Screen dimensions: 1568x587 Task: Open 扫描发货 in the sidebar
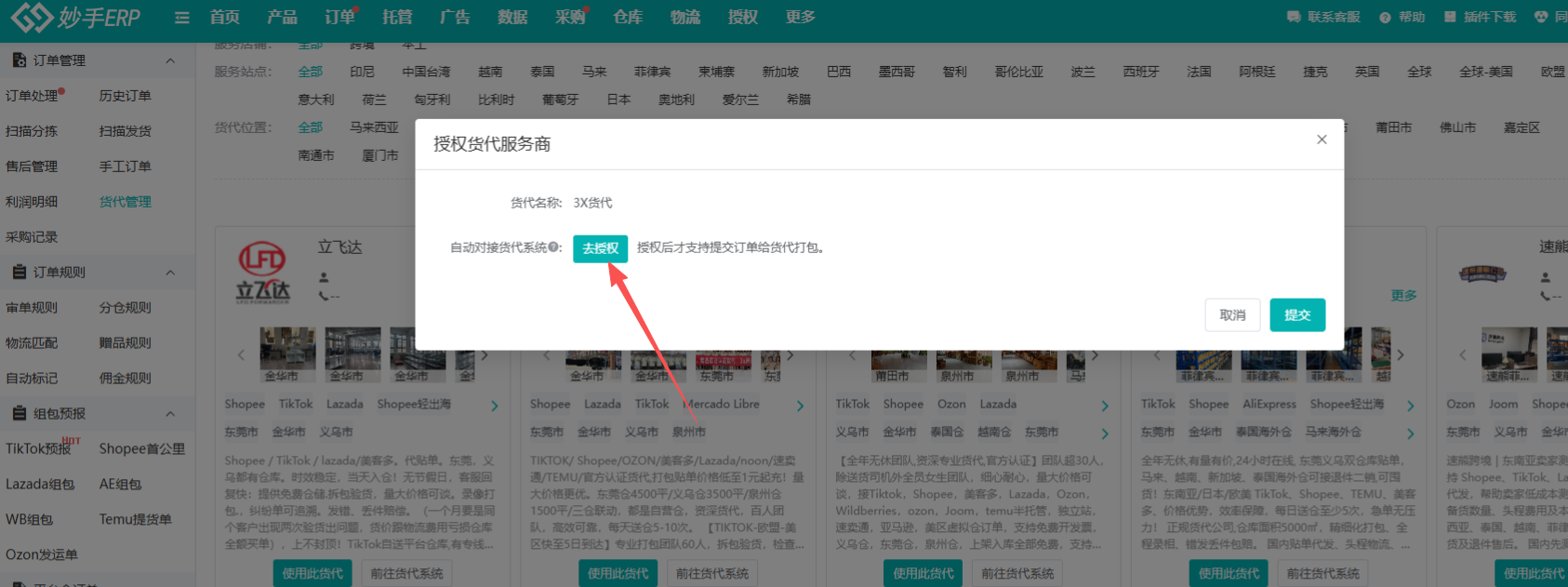coord(125,131)
